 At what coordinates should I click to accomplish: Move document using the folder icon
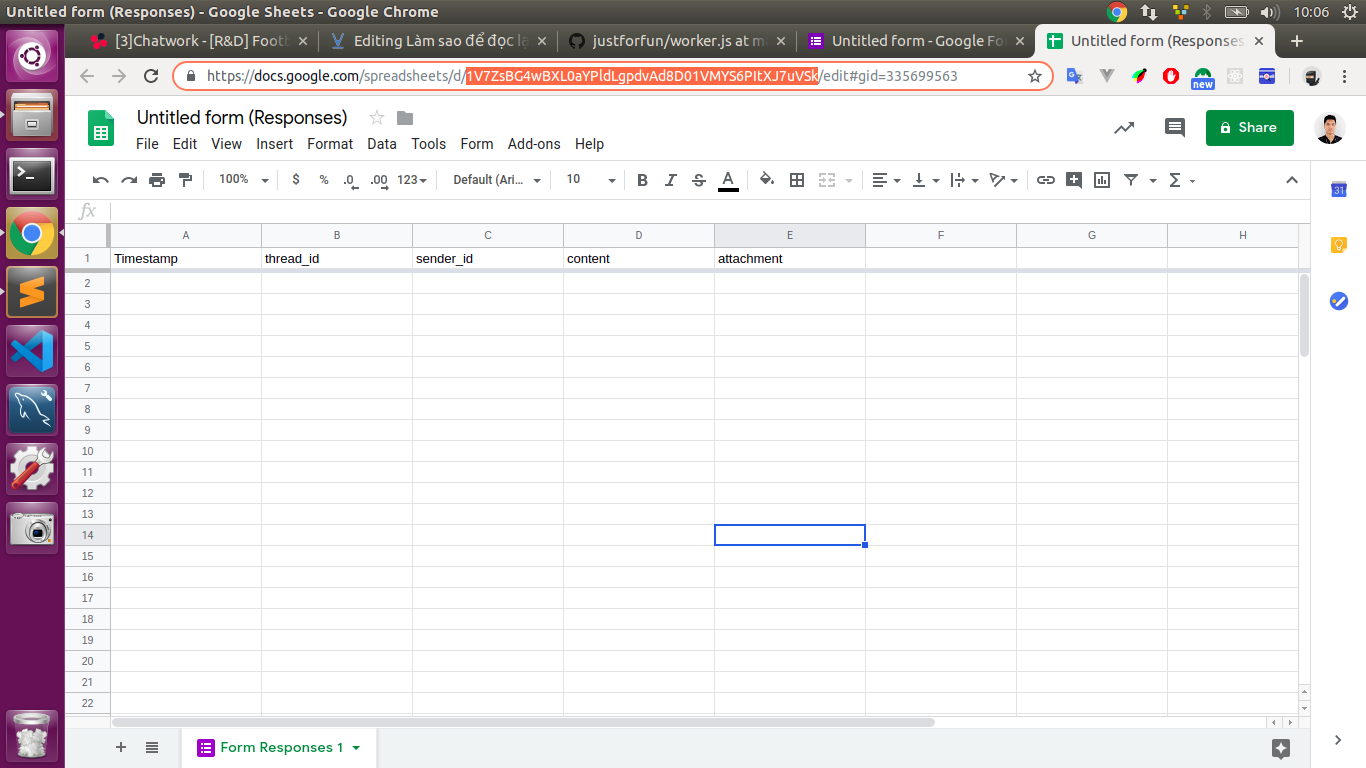pos(405,117)
